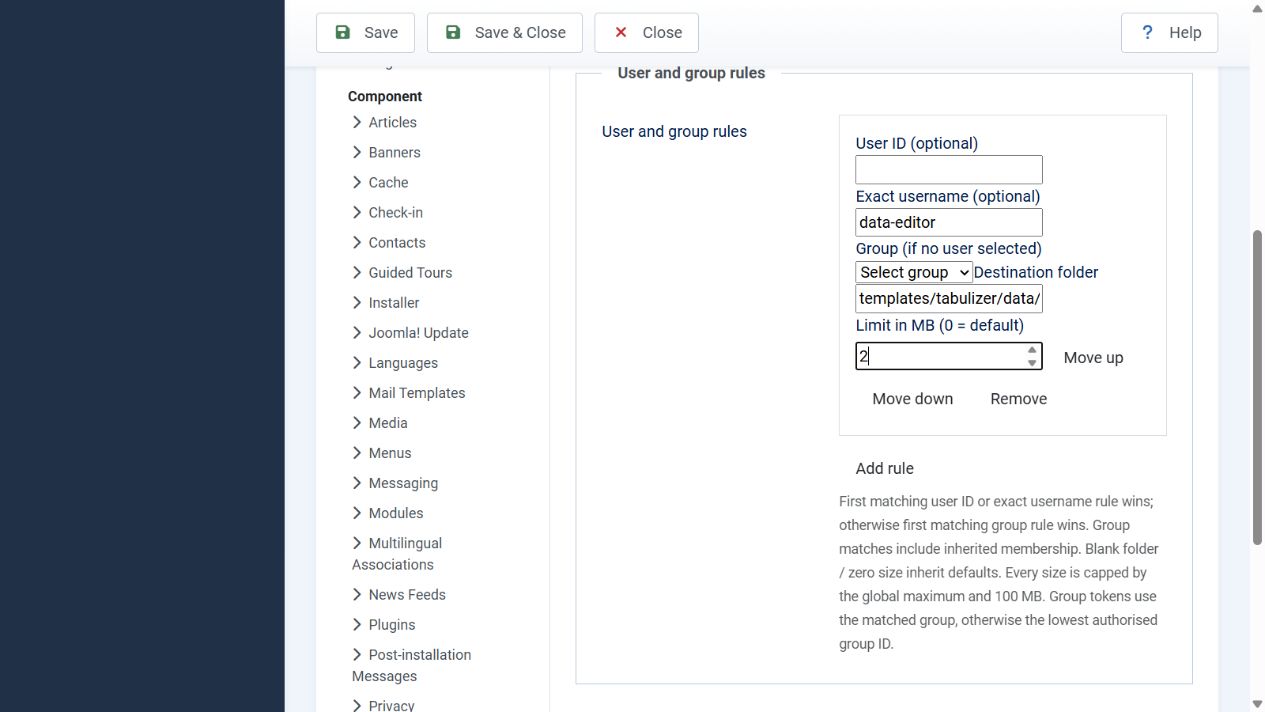Expand the Joomla! Update chevron

pyautogui.click(x=357, y=332)
